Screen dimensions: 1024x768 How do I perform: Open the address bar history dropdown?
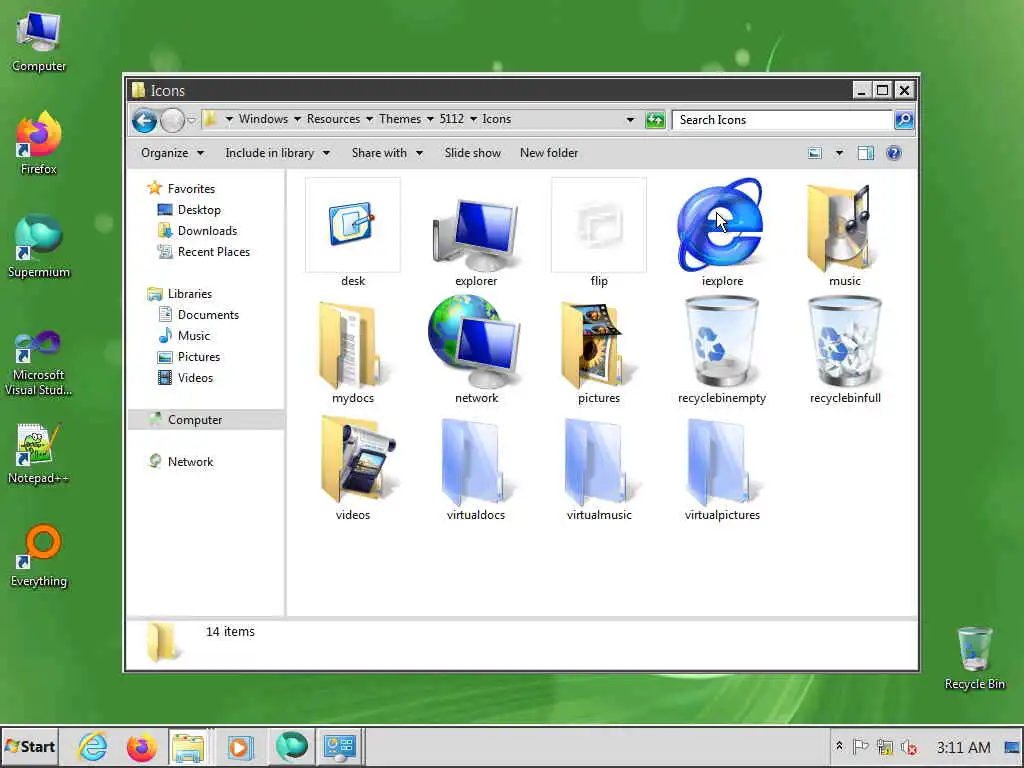pos(630,120)
